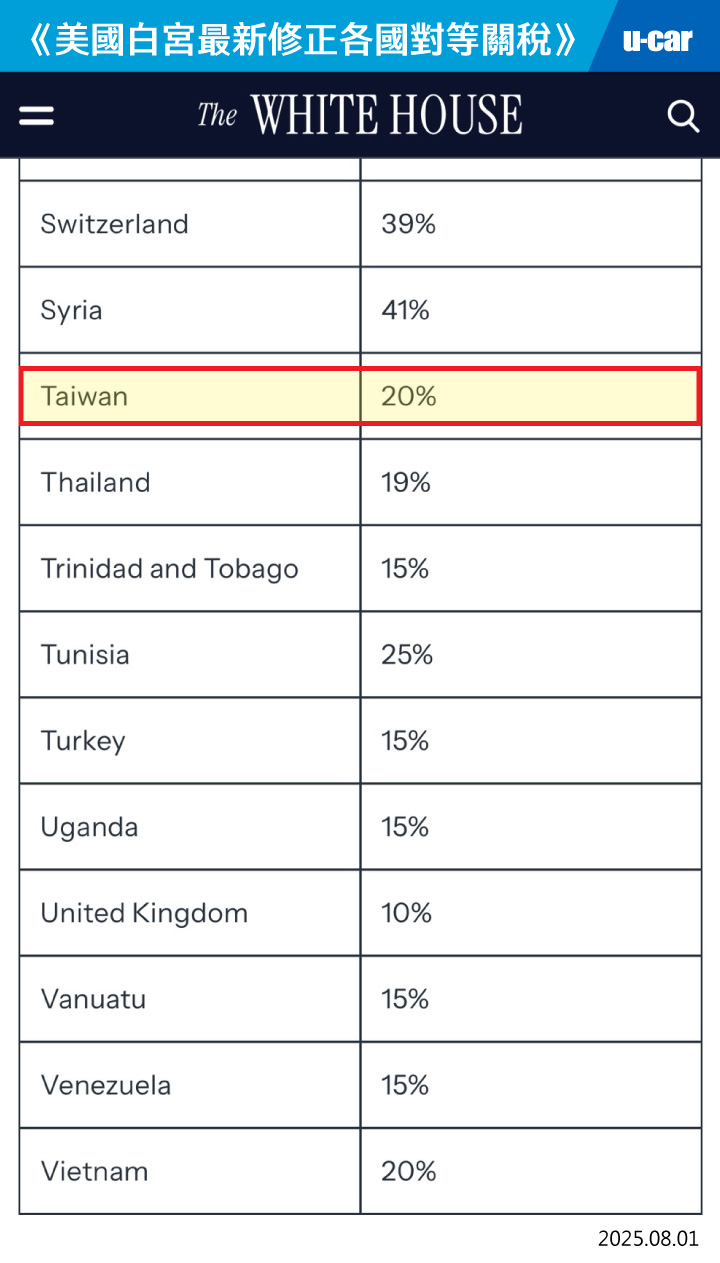Click Tunisia's 25% rate cell
Image resolution: width=720 pixels, height=1263 pixels.
(x=531, y=654)
